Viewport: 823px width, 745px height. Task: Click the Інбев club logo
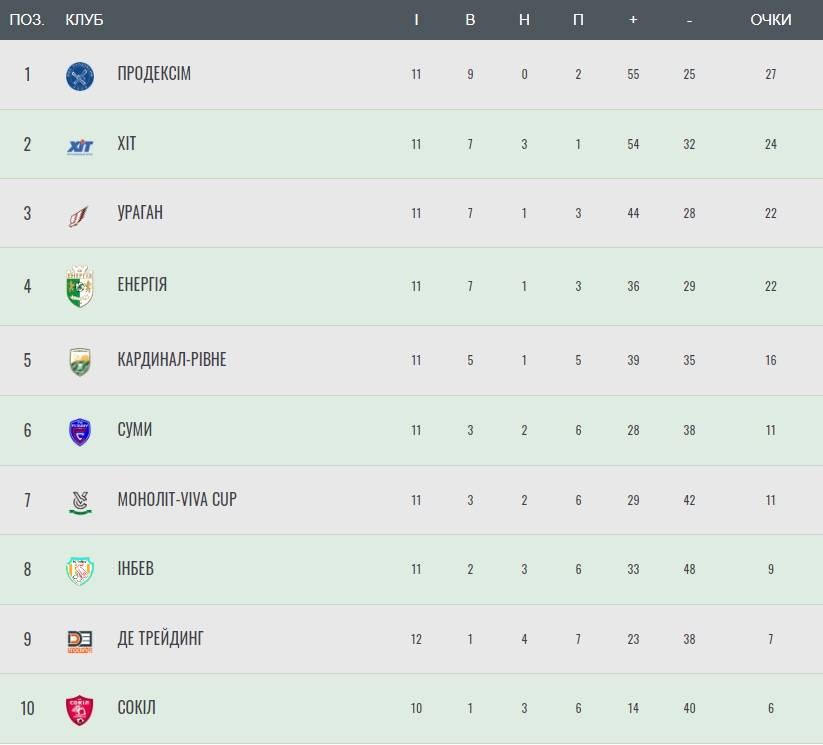[x=80, y=570]
